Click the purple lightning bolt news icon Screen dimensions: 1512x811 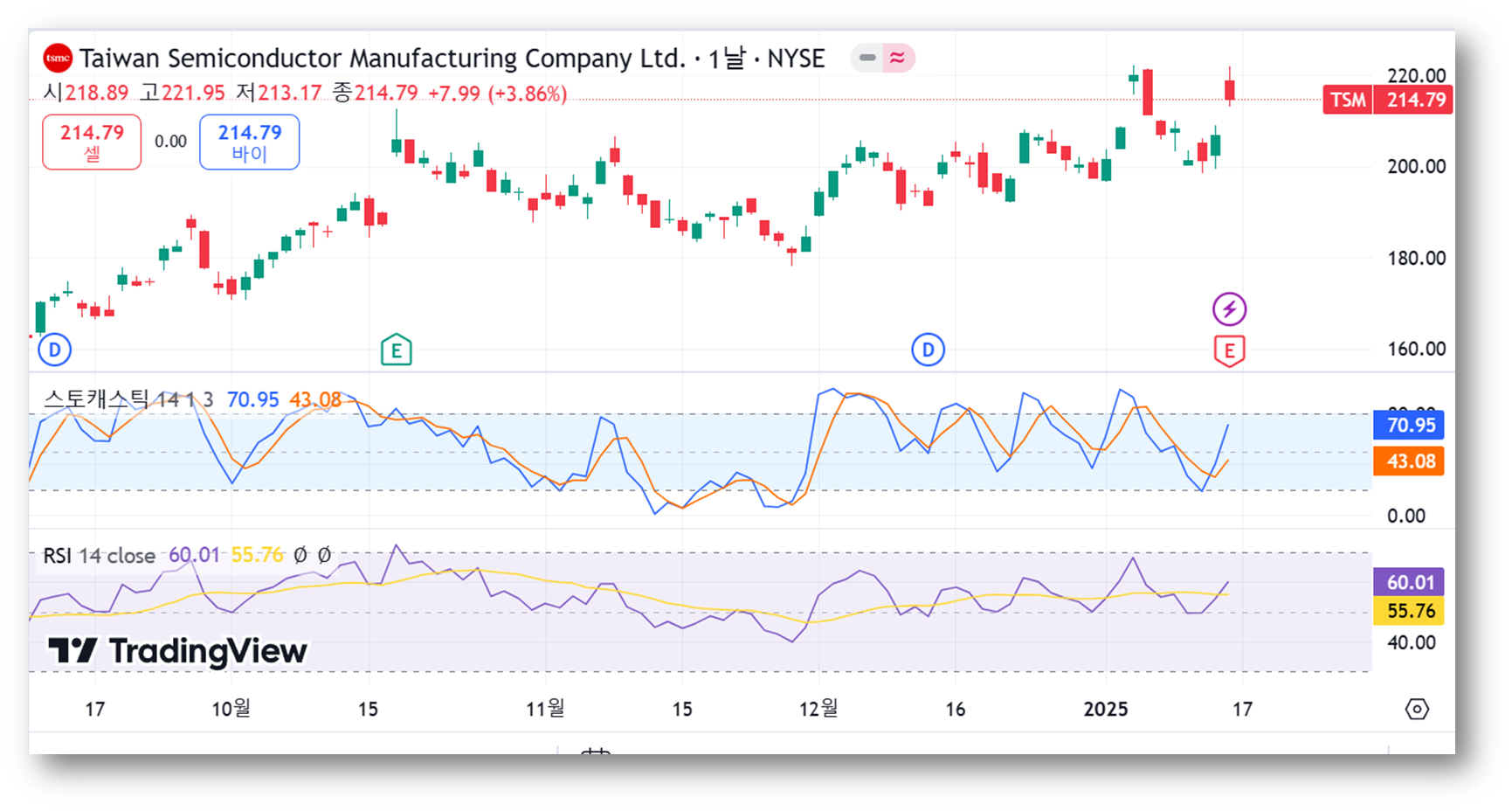(1229, 308)
